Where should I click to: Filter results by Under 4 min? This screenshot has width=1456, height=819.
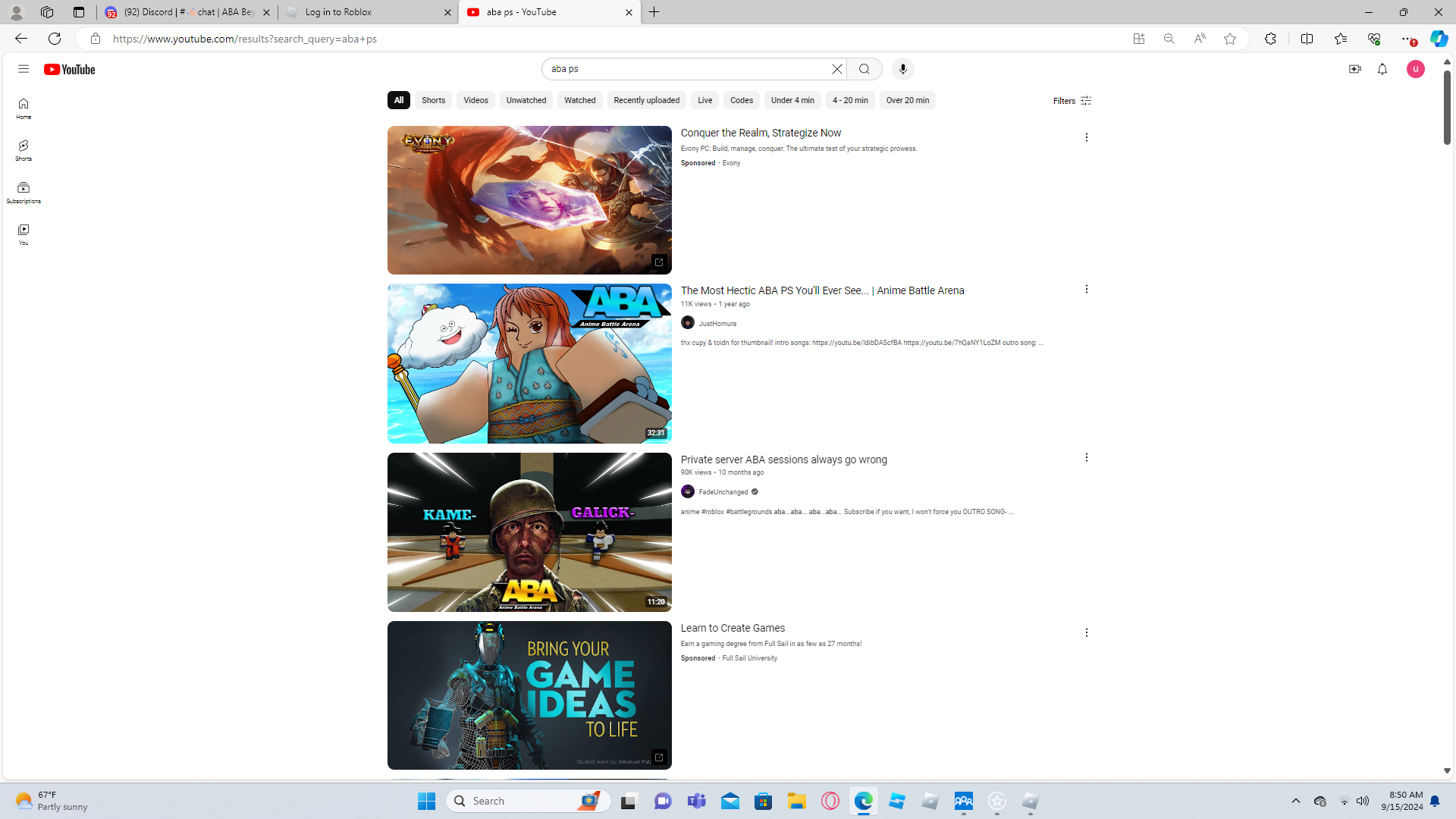point(792,100)
